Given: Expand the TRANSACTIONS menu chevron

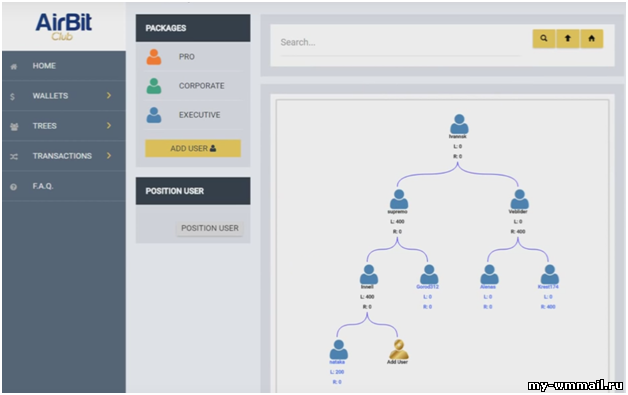Looking at the screenshot, I should pyautogui.click(x=109, y=155).
